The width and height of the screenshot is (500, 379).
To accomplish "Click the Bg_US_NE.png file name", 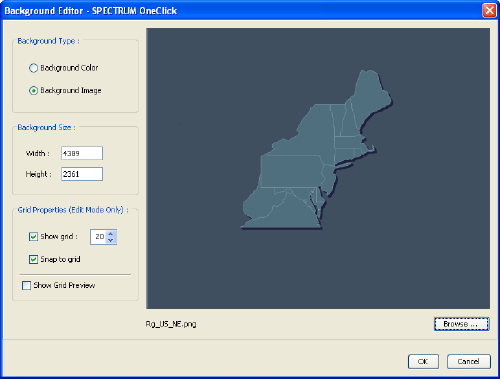I will click(x=171, y=324).
